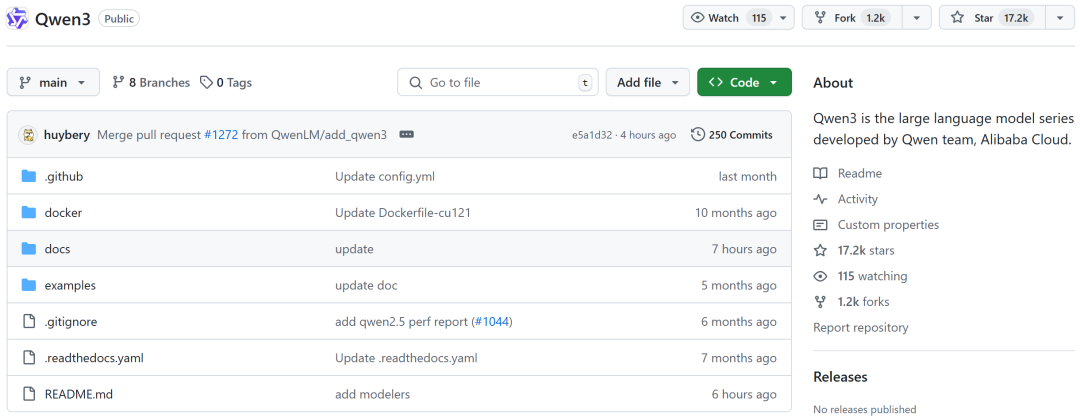Open the #1044 pull request link
Screen dimensions: 1080x418
pyautogui.click(x=492, y=322)
